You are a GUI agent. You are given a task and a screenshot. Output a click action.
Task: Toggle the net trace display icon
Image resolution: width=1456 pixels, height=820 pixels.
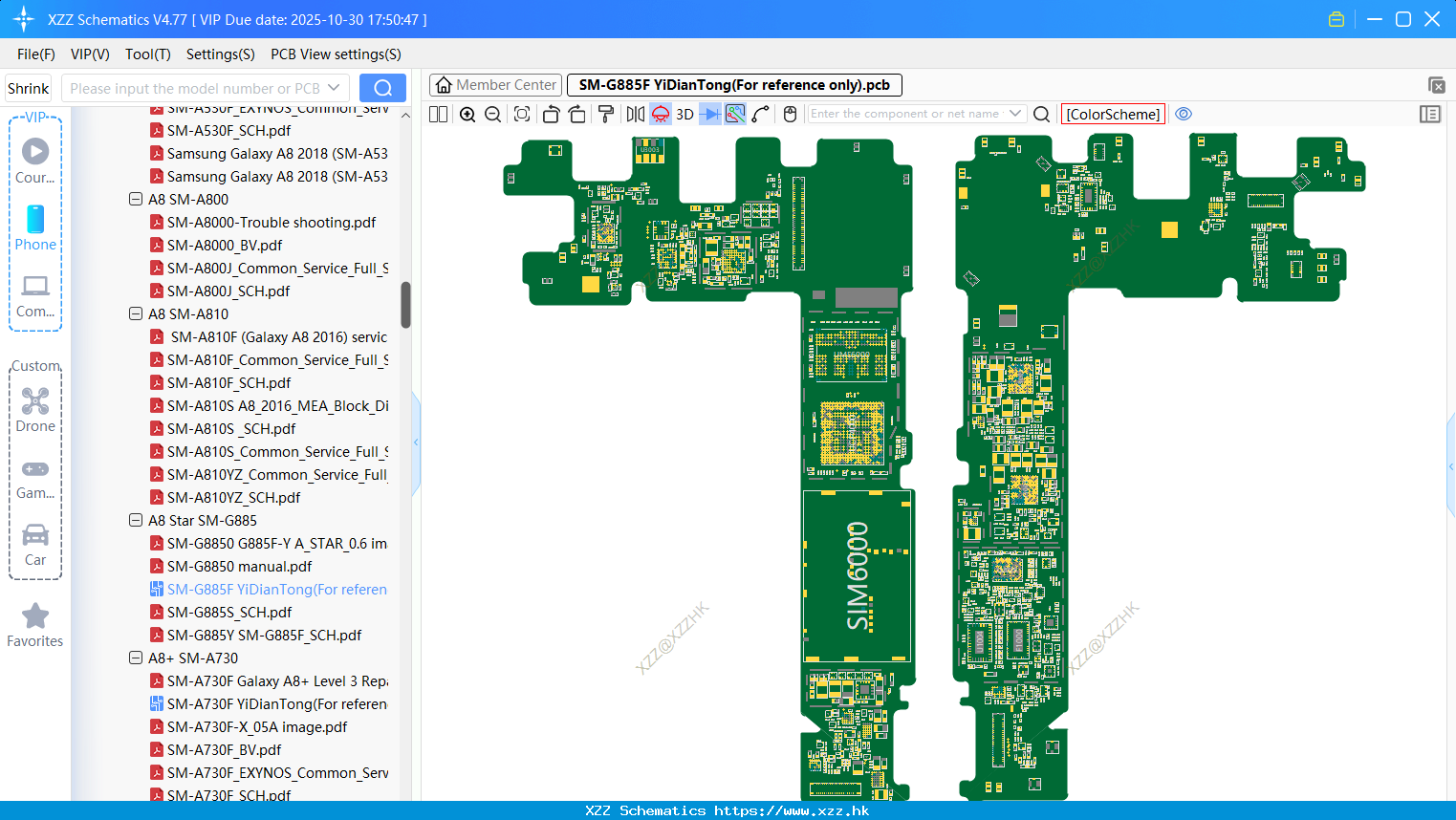(x=735, y=114)
